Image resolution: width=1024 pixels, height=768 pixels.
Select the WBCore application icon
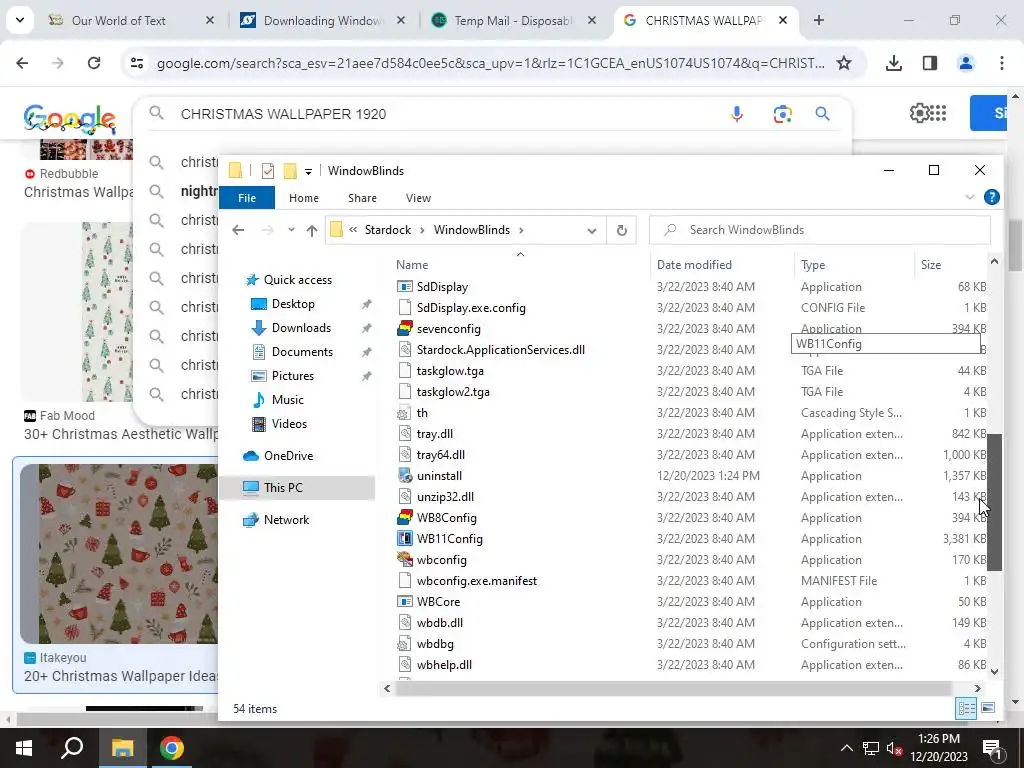pos(405,601)
